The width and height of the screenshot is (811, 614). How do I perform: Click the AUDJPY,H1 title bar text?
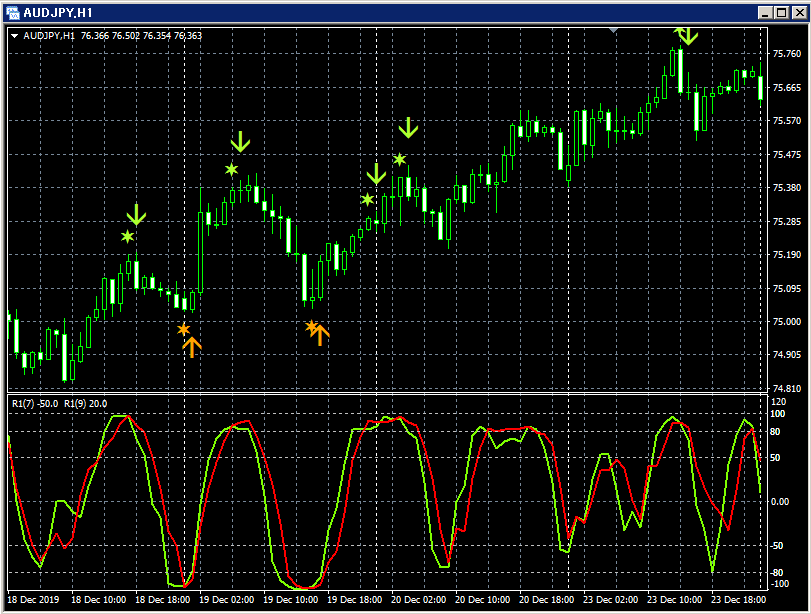point(60,13)
